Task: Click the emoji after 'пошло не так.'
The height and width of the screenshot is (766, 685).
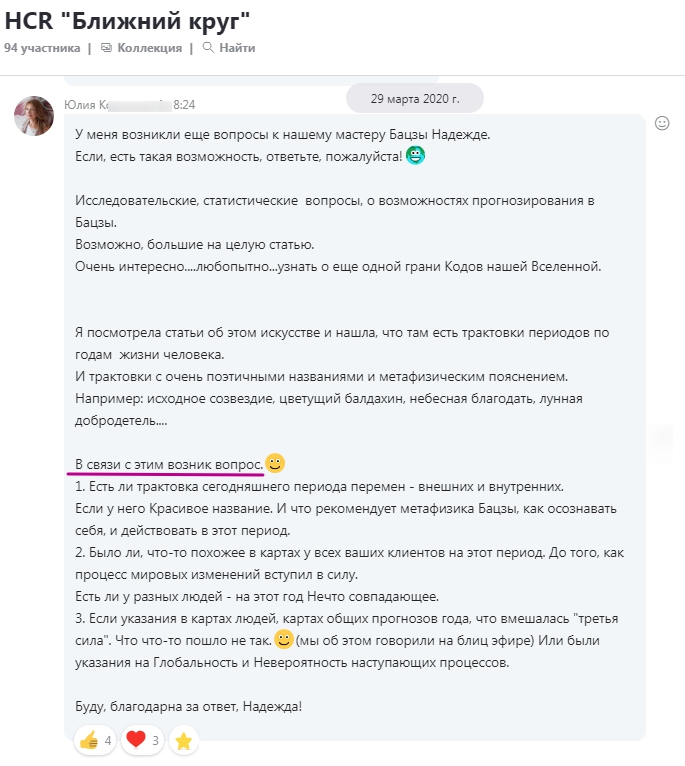Action: [x=284, y=638]
